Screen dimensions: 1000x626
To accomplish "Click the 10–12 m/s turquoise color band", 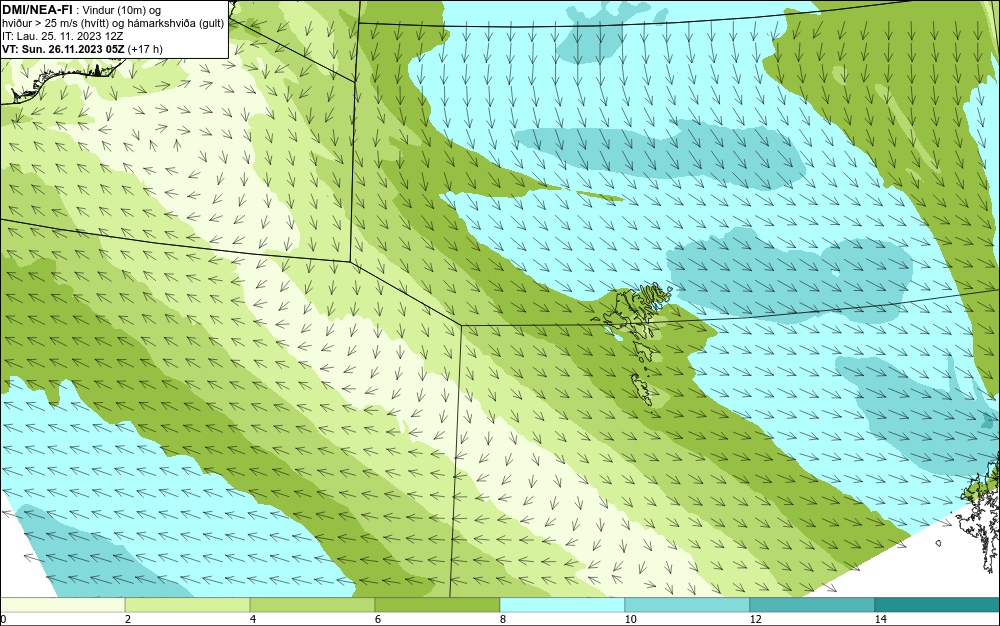I will coord(688,604).
